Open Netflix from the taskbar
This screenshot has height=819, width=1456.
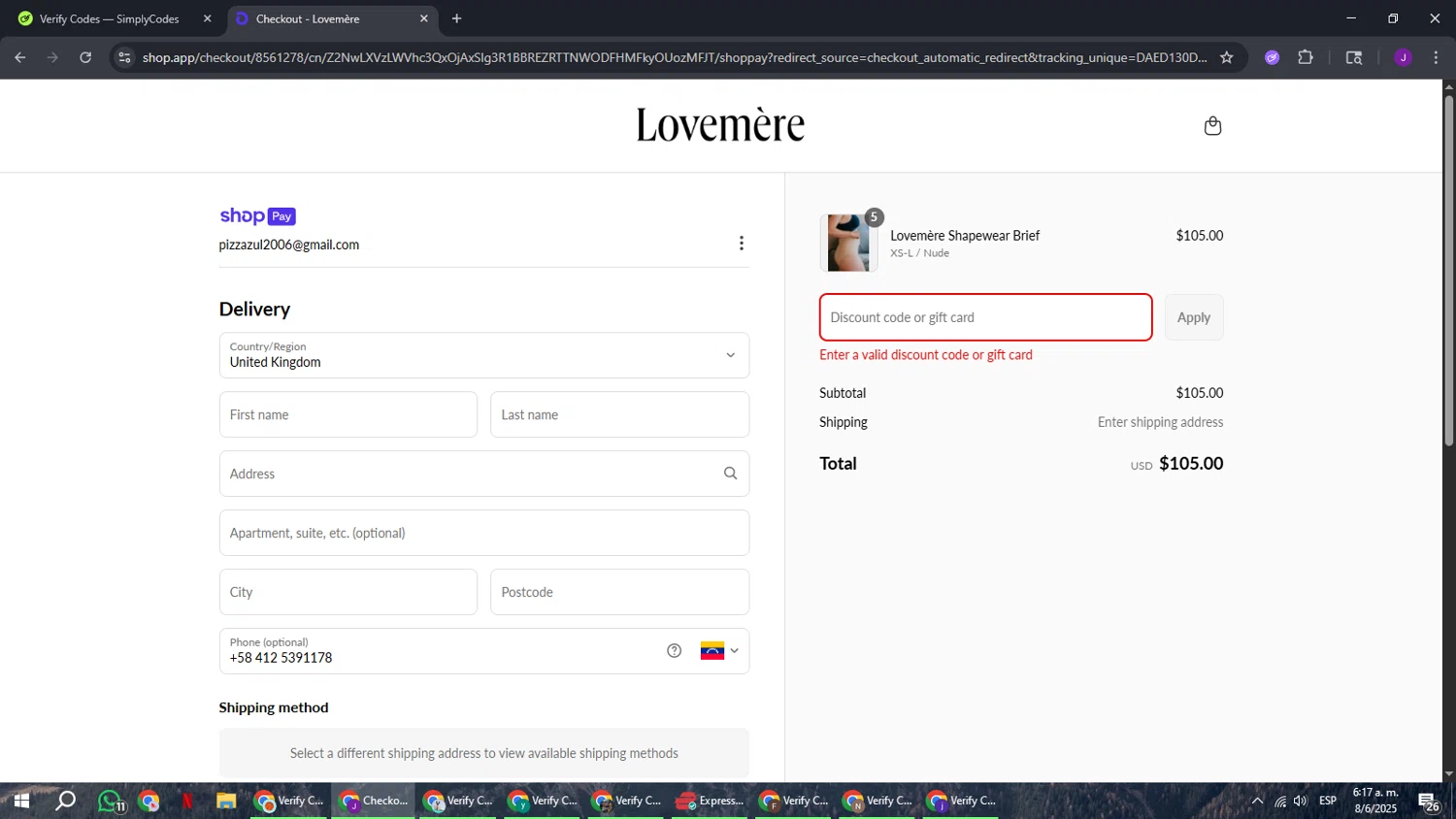(x=187, y=801)
